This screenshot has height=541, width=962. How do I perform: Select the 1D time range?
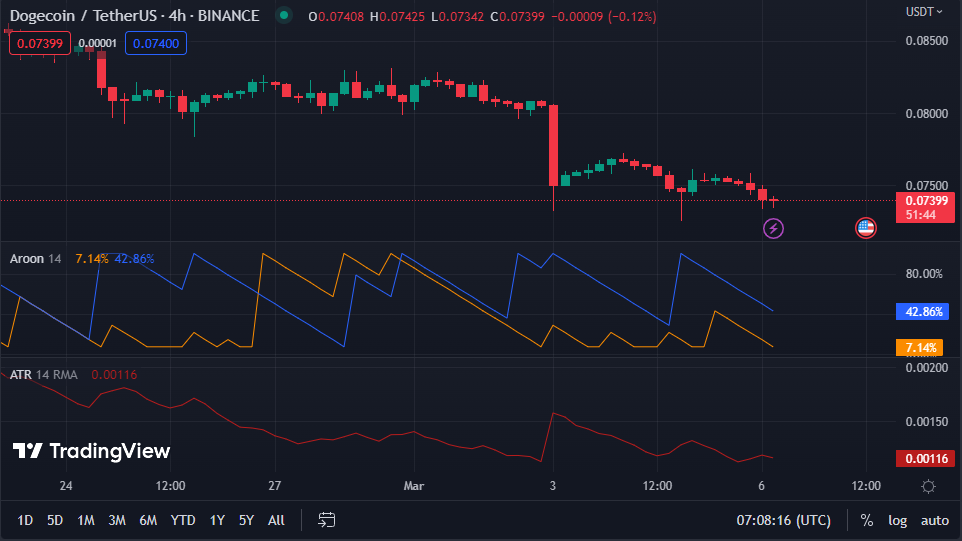click(x=25, y=520)
